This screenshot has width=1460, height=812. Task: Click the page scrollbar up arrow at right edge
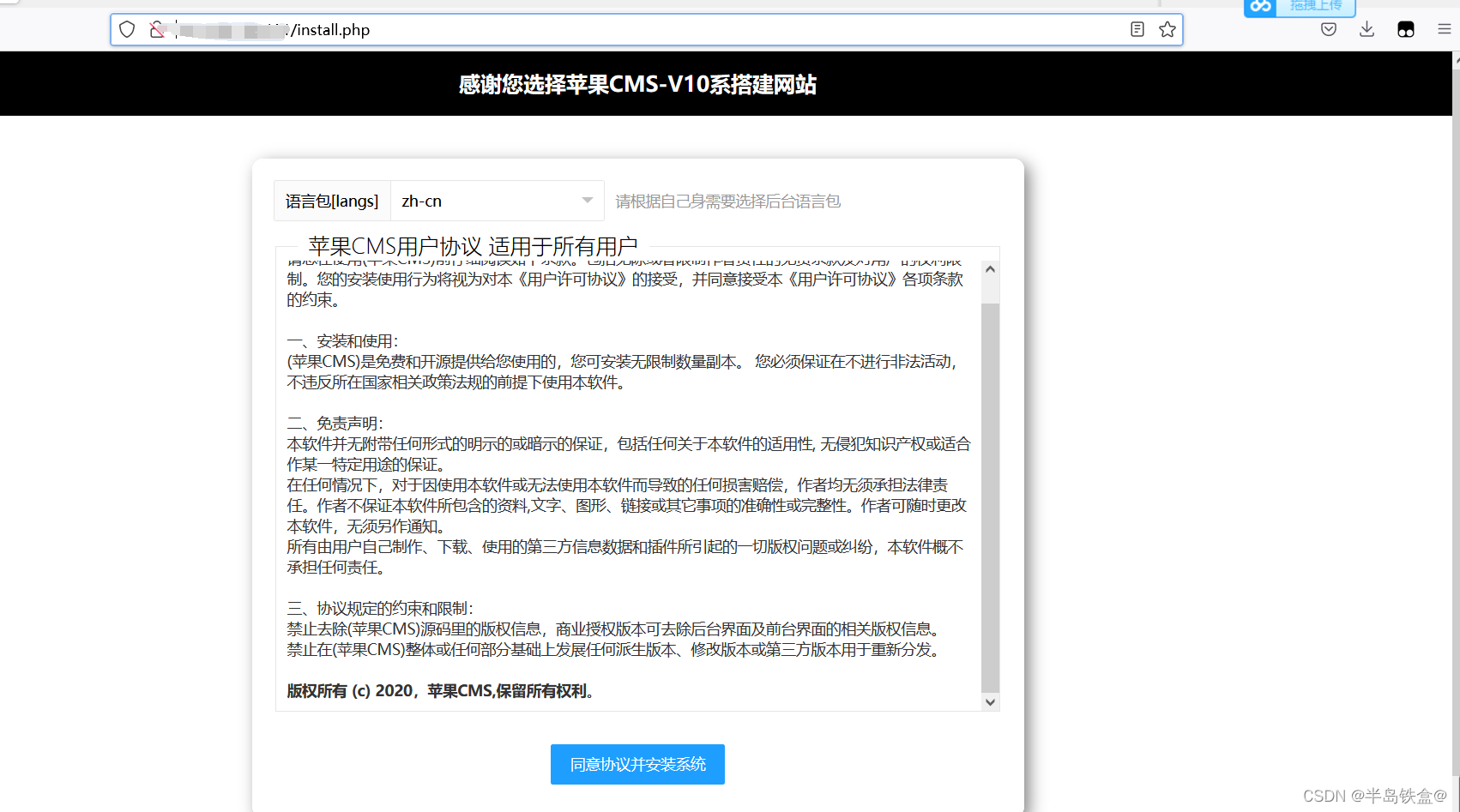(1456, 61)
